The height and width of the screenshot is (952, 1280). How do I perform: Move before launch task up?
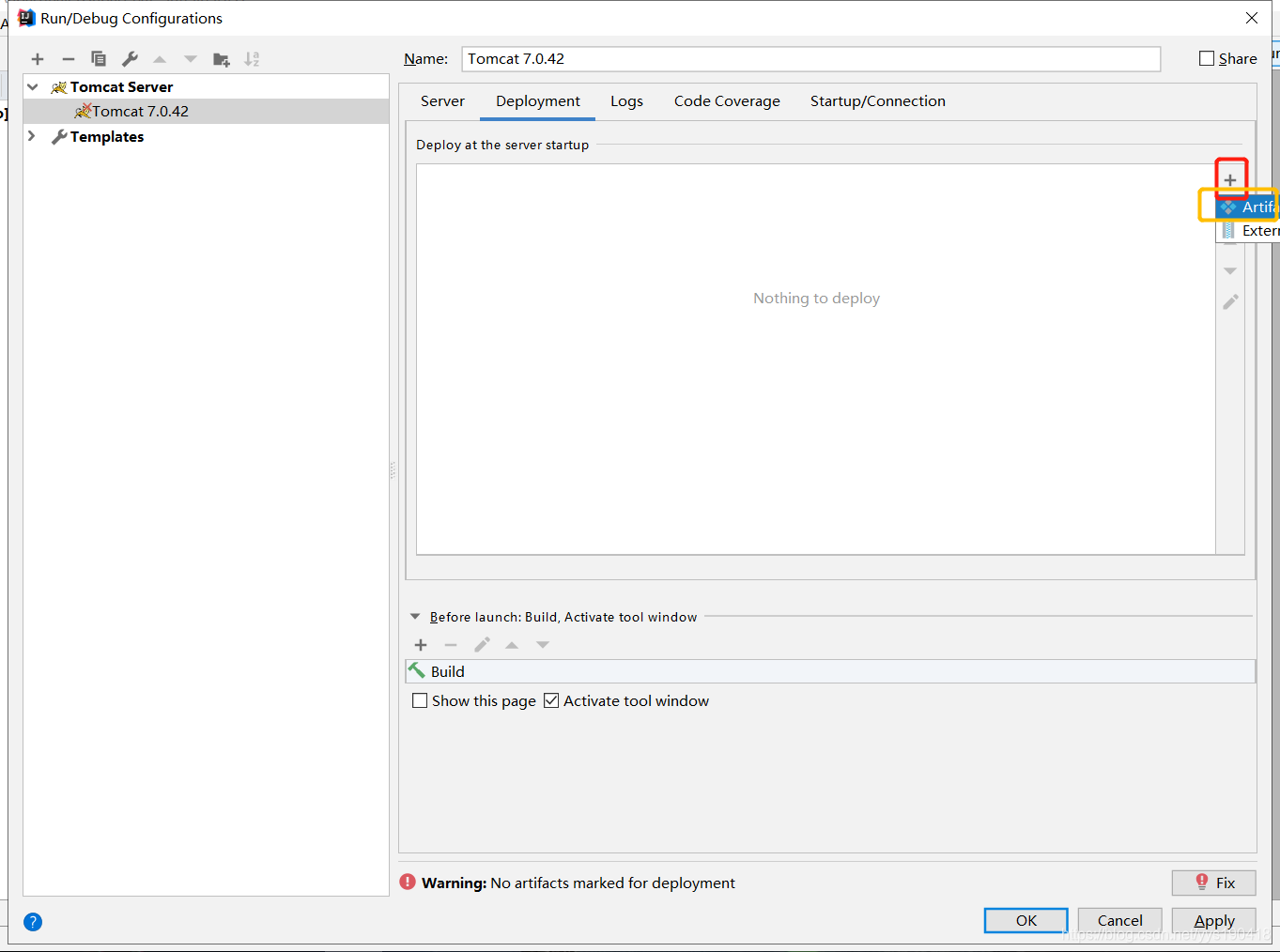coord(512,645)
